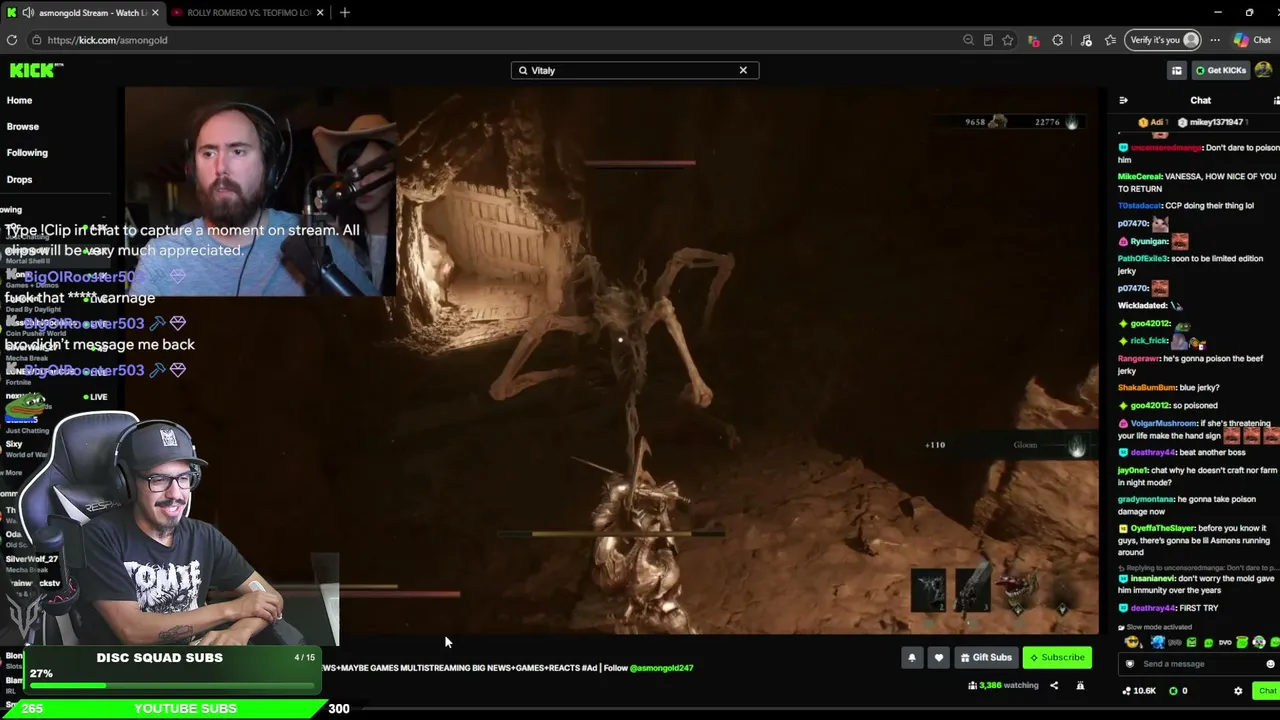Image resolution: width=1280 pixels, height=720 pixels.
Task: Click the zoom out magnifier in the address bar
Action: pyautogui.click(x=968, y=40)
